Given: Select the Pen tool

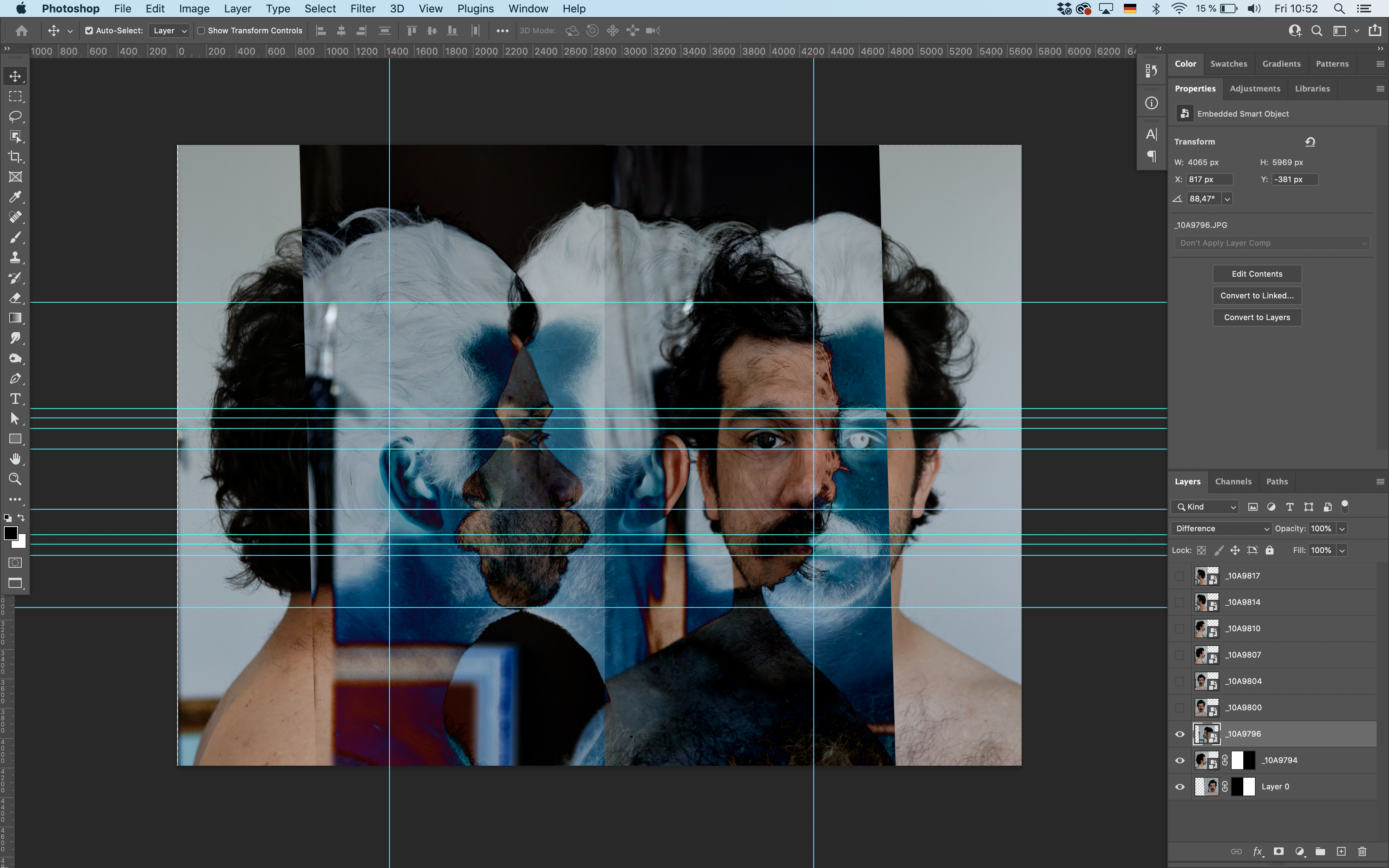Looking at the screenshot, I should coord(16,378).
